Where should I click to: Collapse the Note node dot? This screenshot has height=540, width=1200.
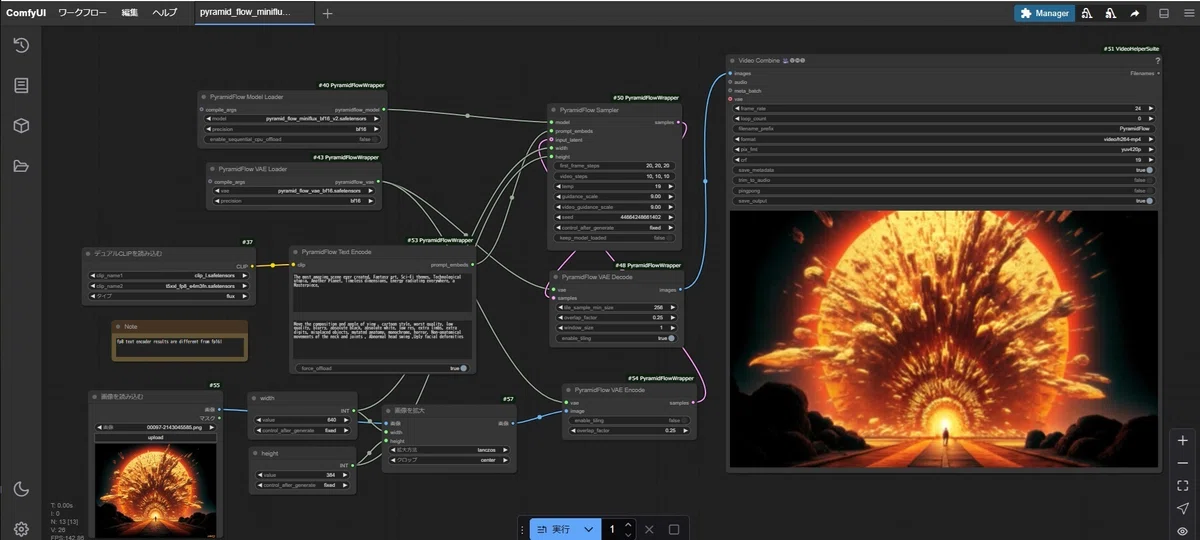[118, 326]
